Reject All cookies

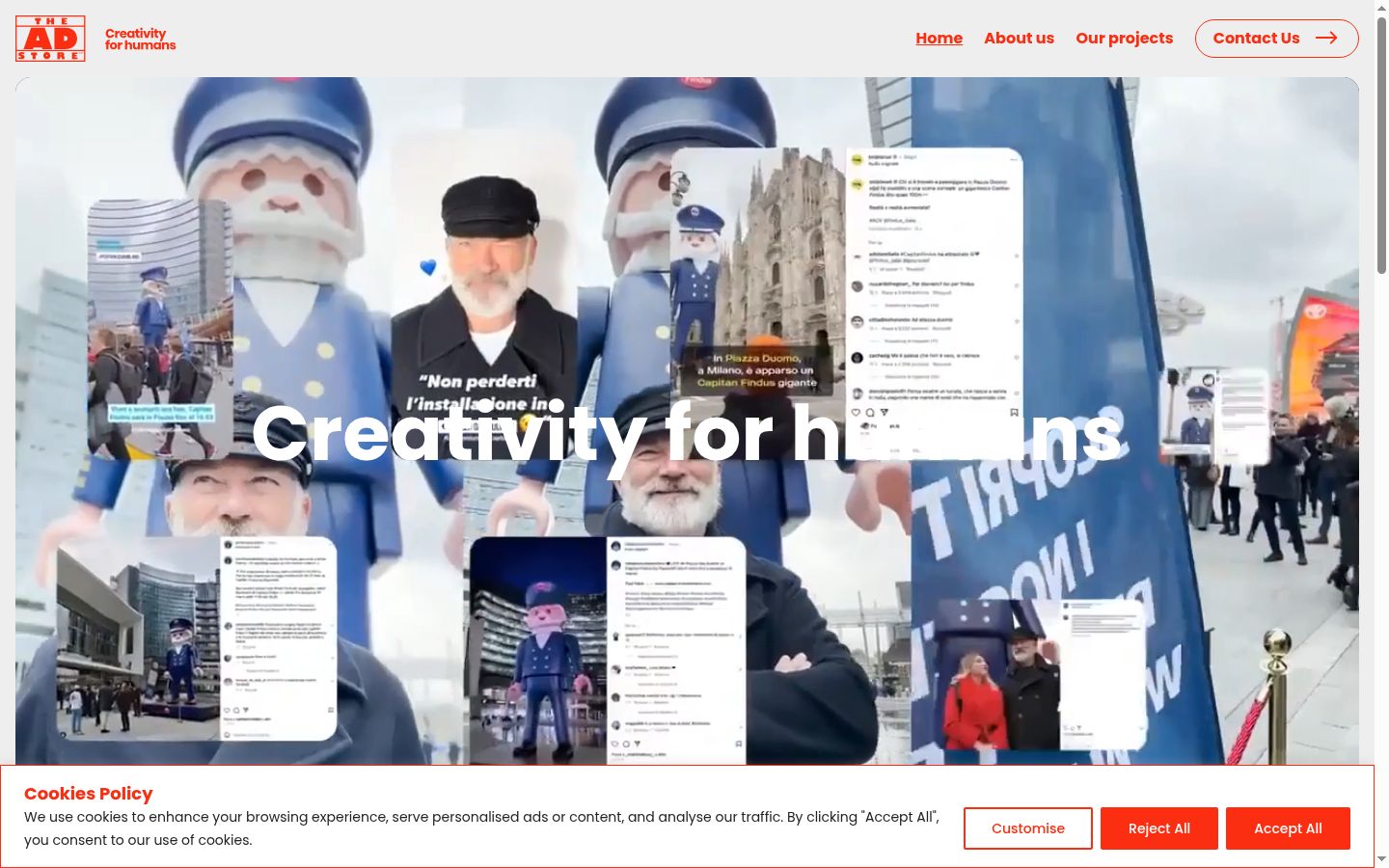coord(1158,828)
